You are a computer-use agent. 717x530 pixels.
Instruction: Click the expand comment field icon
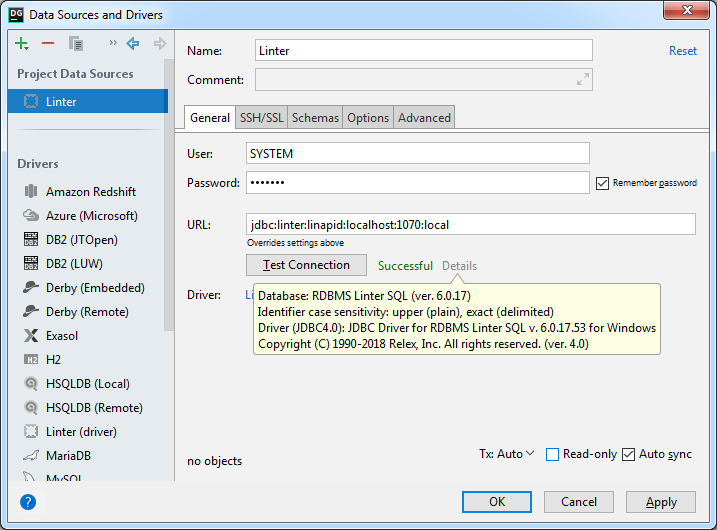tap(583, 80)
